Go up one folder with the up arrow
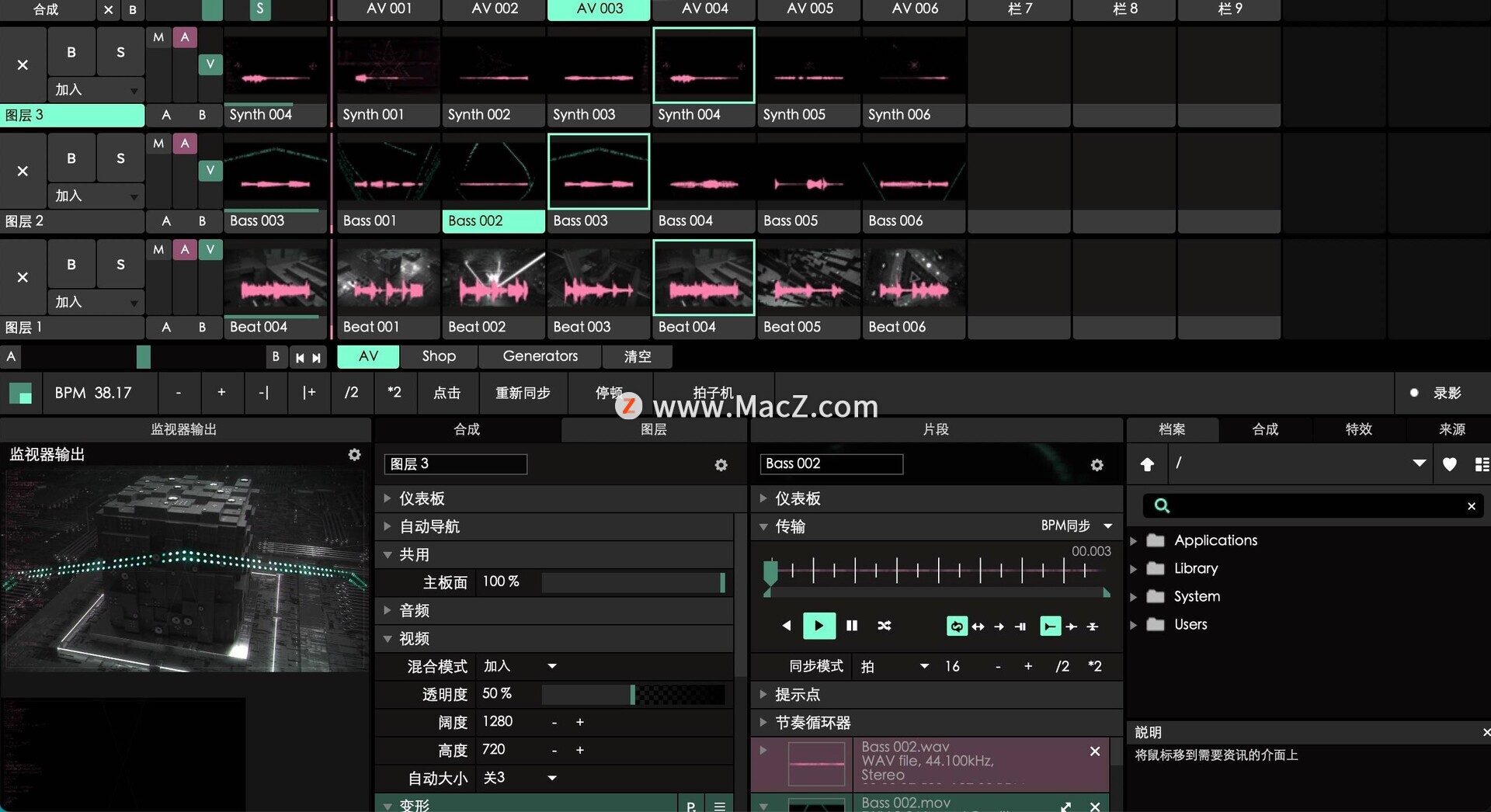Image resolution: width=1491 pixels, height=812 pixels. [x=1147, y=464]
